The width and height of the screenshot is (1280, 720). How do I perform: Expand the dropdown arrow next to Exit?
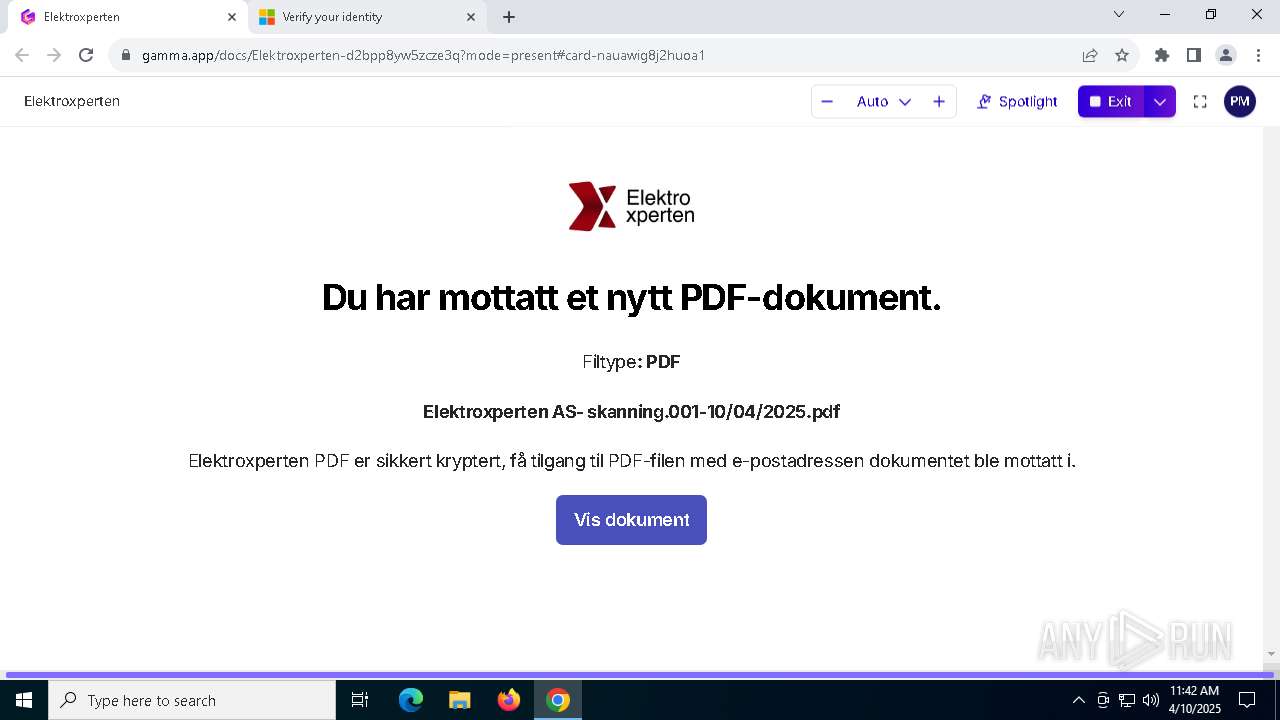(x=1160, y=101)
